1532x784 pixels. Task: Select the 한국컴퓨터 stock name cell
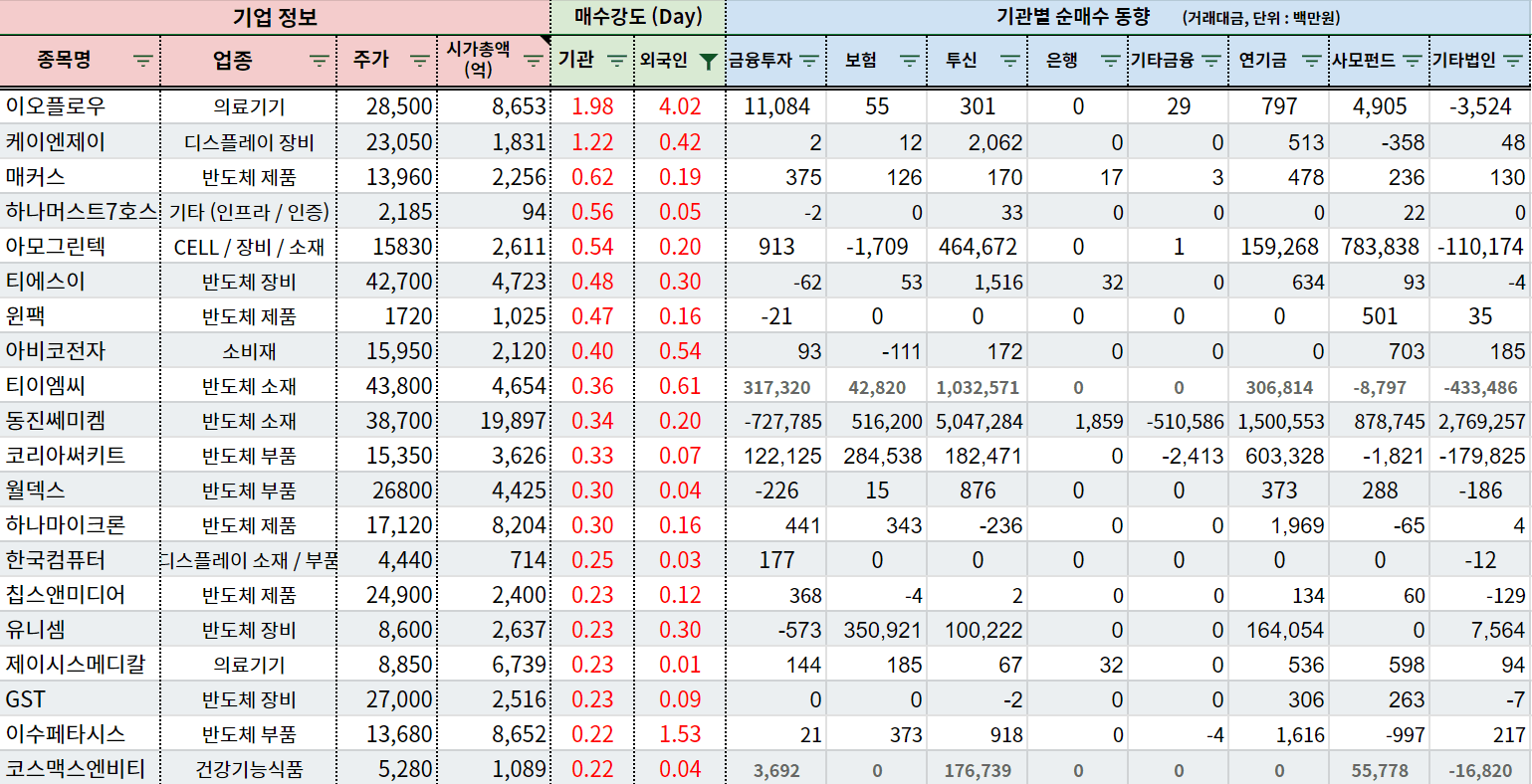click(79, 559)
